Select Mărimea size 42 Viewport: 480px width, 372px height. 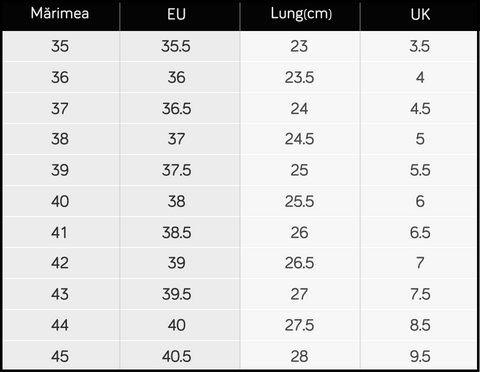(60, 263)
